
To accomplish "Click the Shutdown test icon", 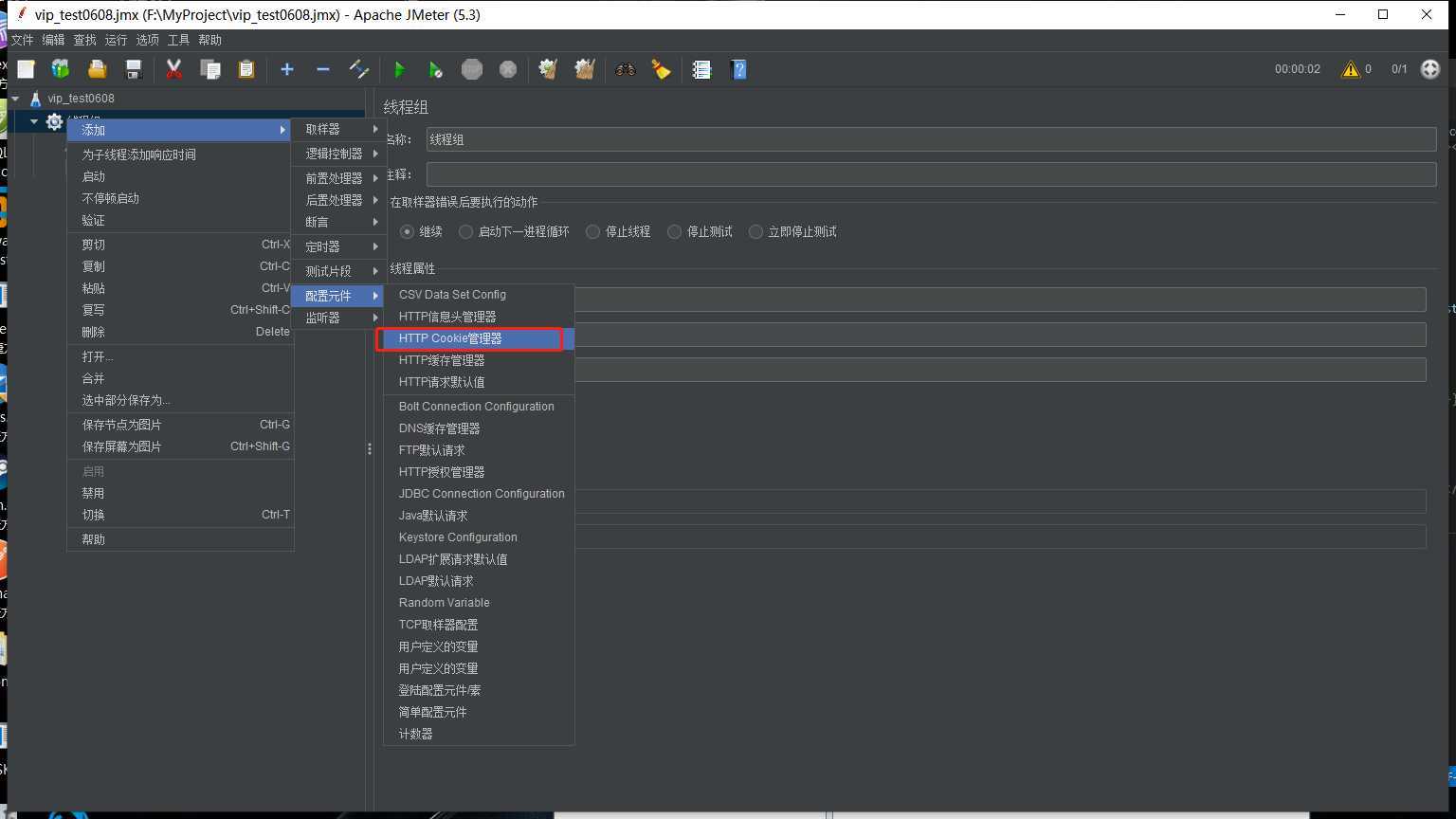I will pos(508,69).
